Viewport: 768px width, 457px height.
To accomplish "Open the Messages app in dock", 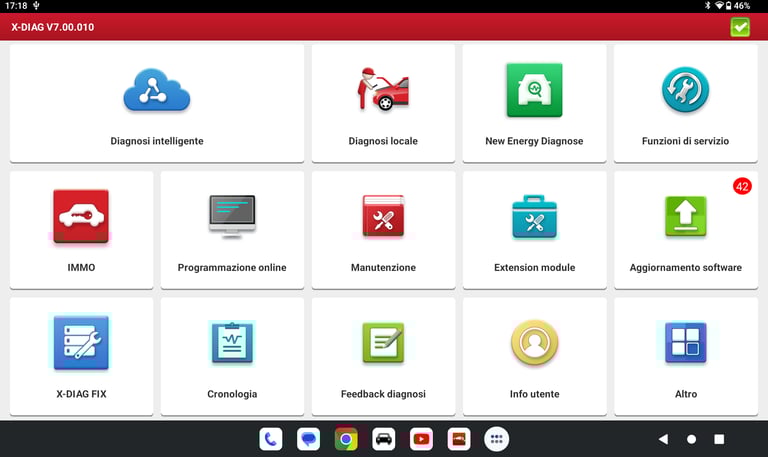I will (x=309, y=439).
